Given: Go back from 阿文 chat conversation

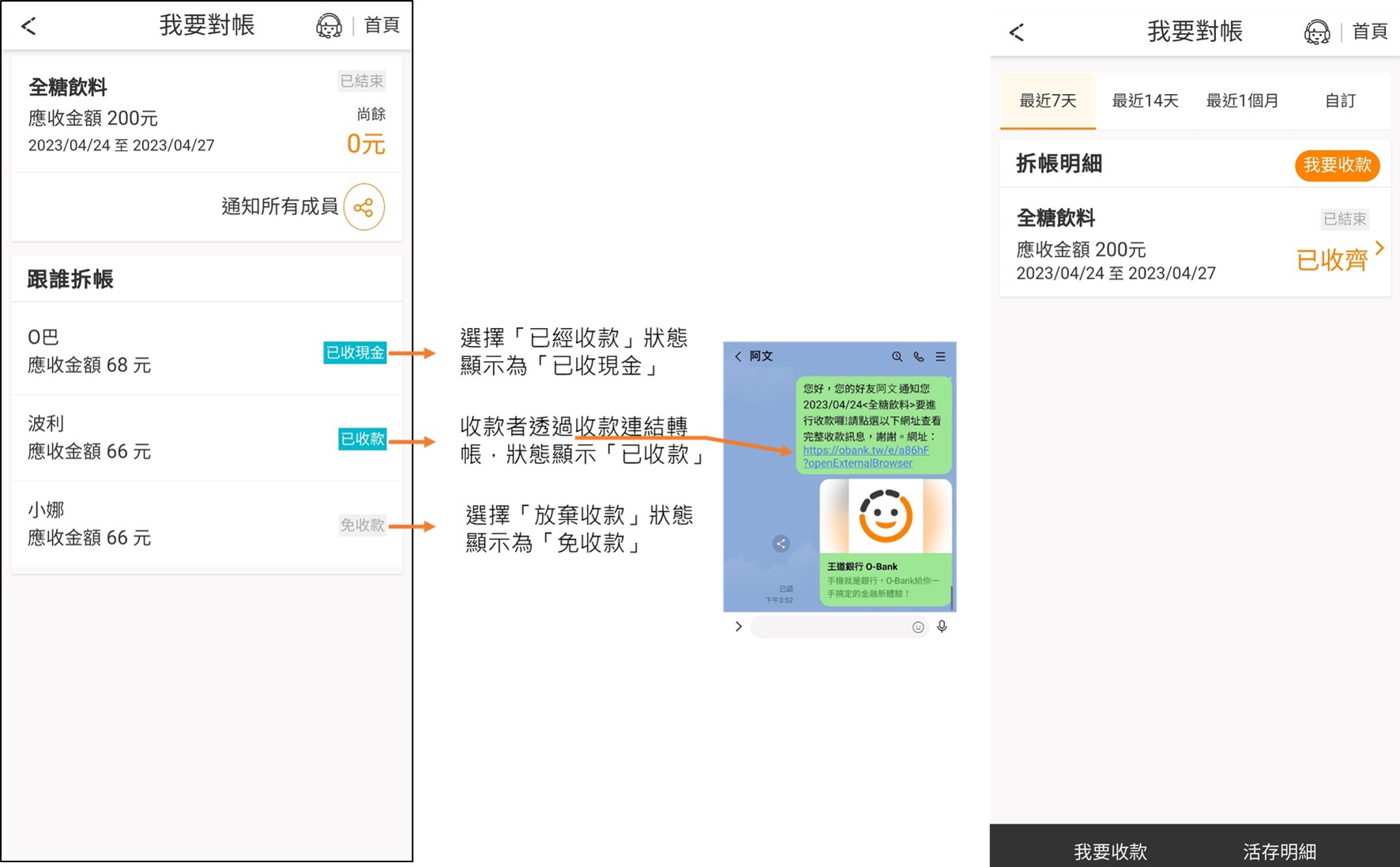Looking at the screenshot, I should click(738, 356).
